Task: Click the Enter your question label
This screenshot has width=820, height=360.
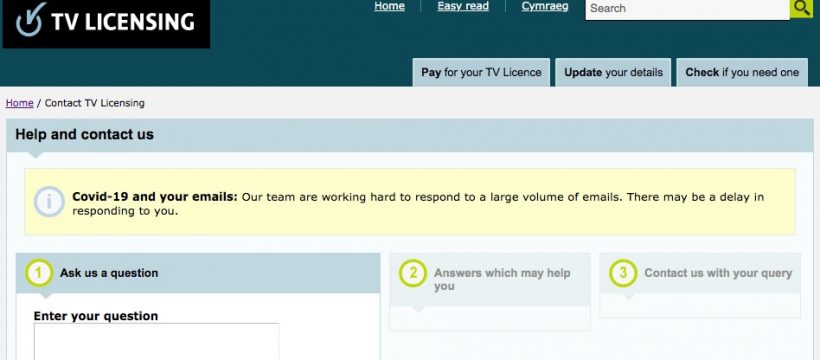Action: click(x=96, y=316)
